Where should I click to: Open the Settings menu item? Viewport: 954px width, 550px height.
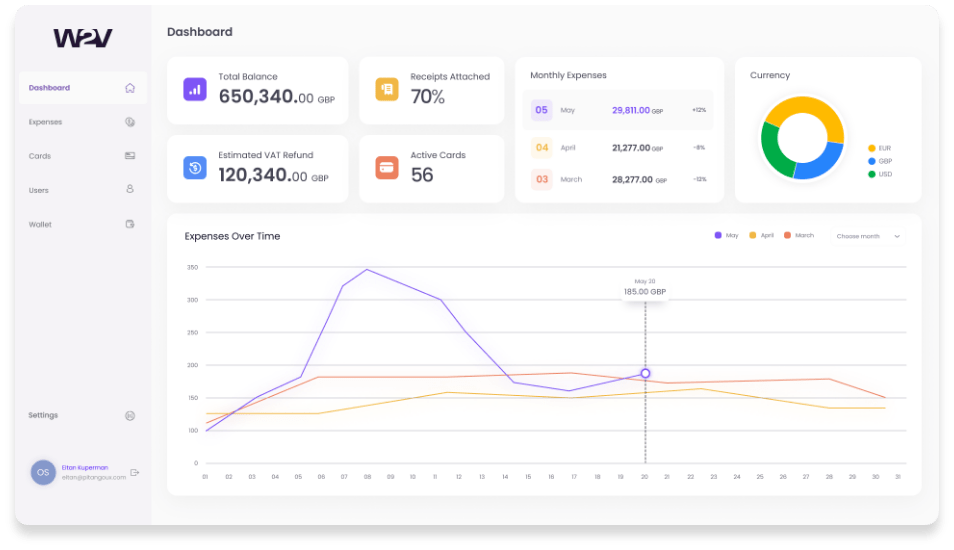pyautogui.click(x=83, y=416)
